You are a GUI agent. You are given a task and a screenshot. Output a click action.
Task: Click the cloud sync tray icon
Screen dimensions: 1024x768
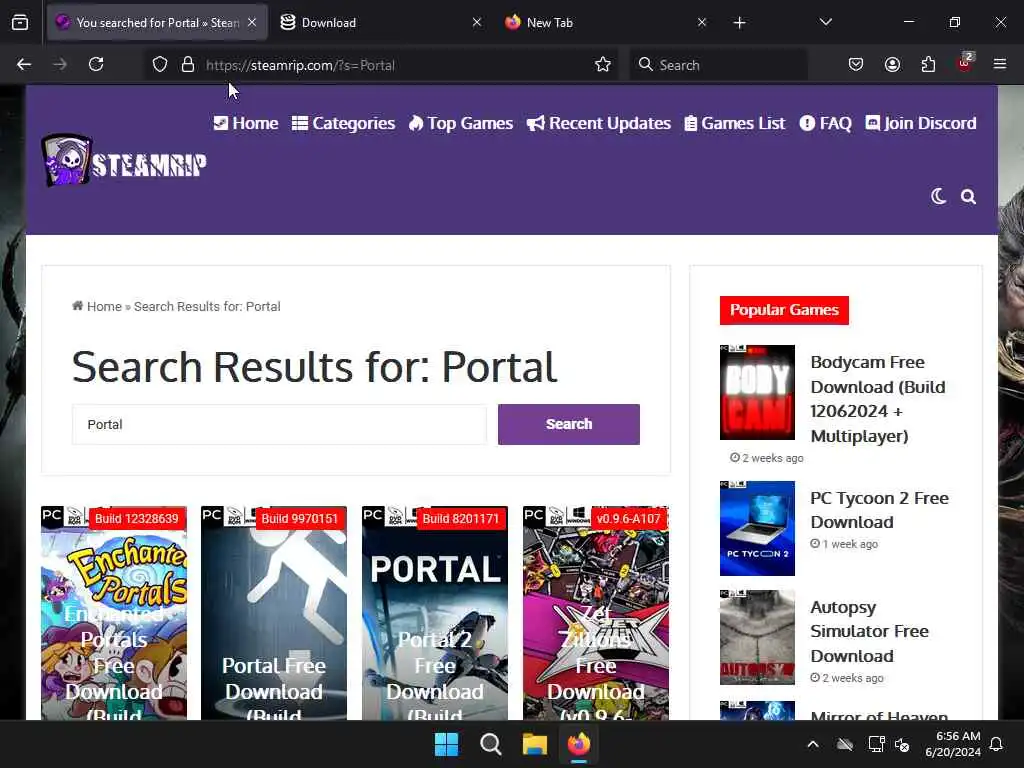point(845,744)
